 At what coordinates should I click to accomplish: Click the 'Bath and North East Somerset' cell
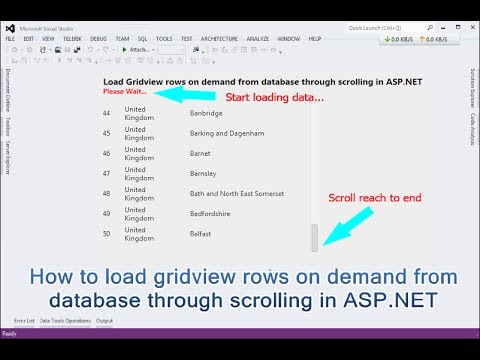[x=237, y=194]
